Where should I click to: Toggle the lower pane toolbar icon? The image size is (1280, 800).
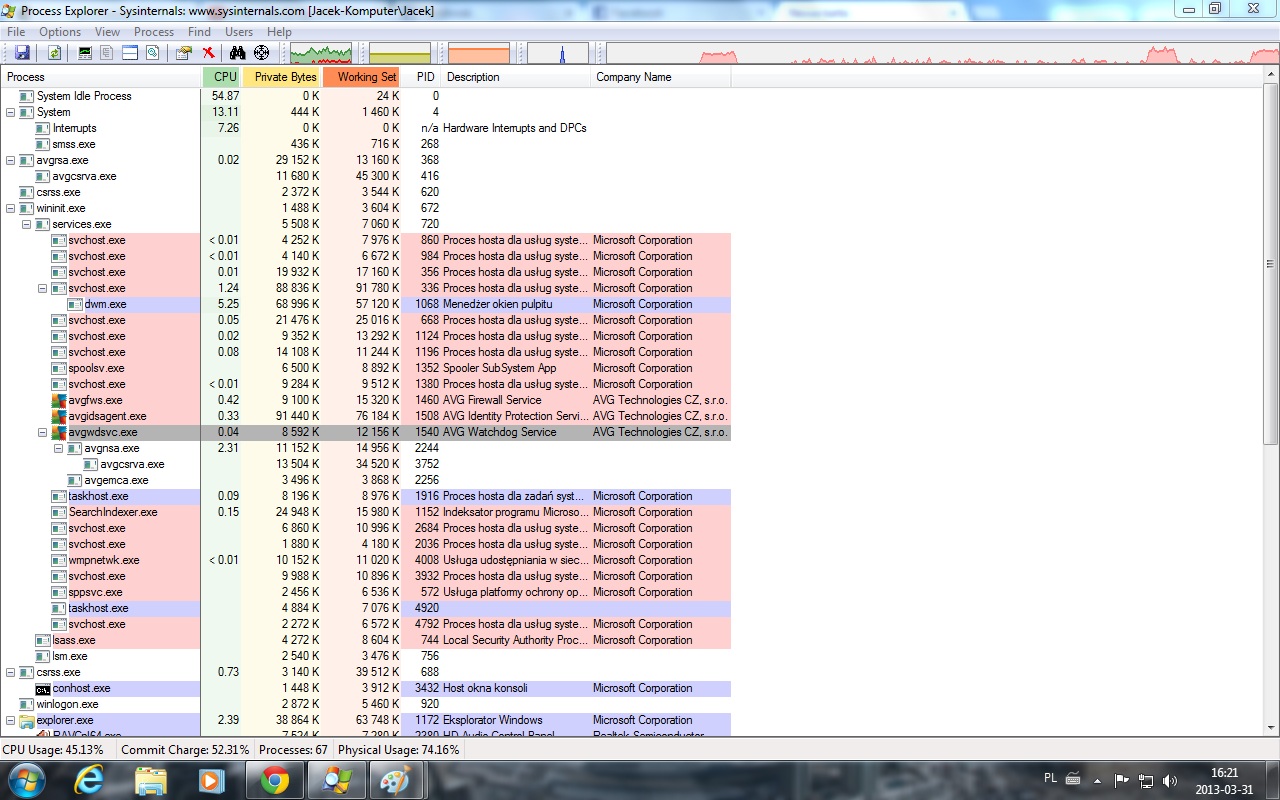130,53
